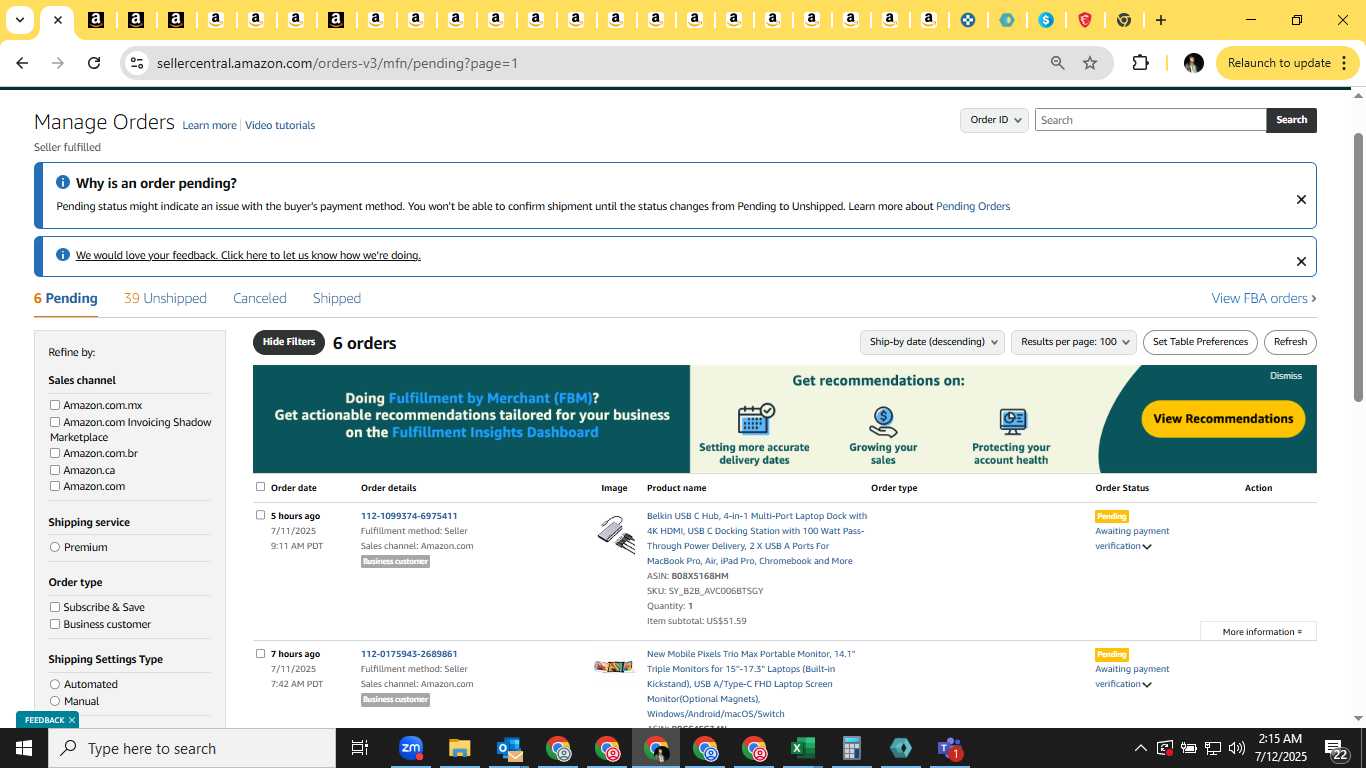
Task: Close the feedback request banner
Action: (1301, 261)
